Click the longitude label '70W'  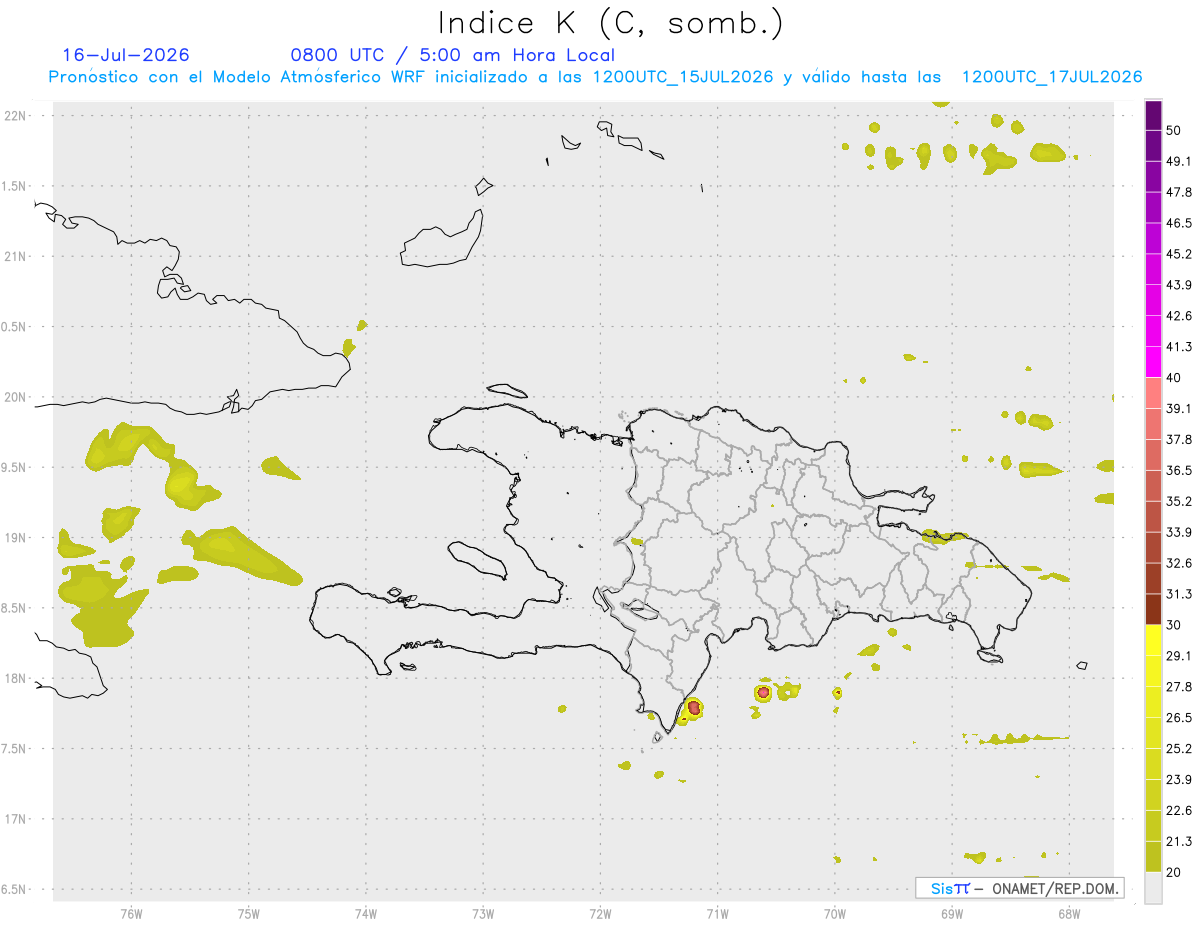coord(835,913)
